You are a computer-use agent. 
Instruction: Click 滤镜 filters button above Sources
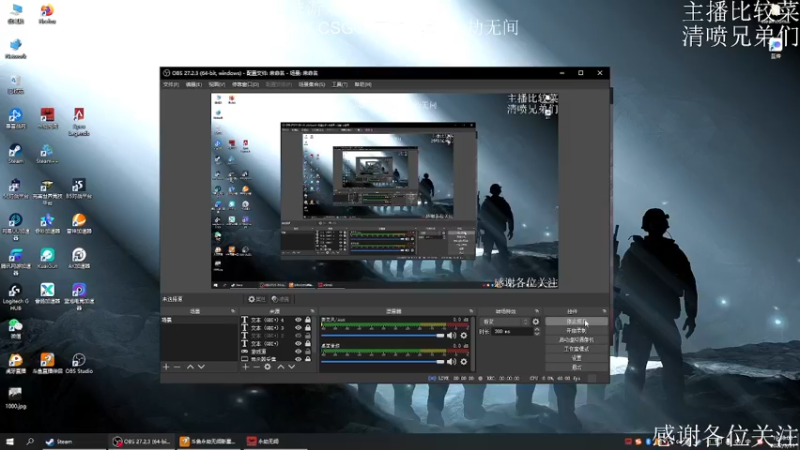(x=281, y=299)
